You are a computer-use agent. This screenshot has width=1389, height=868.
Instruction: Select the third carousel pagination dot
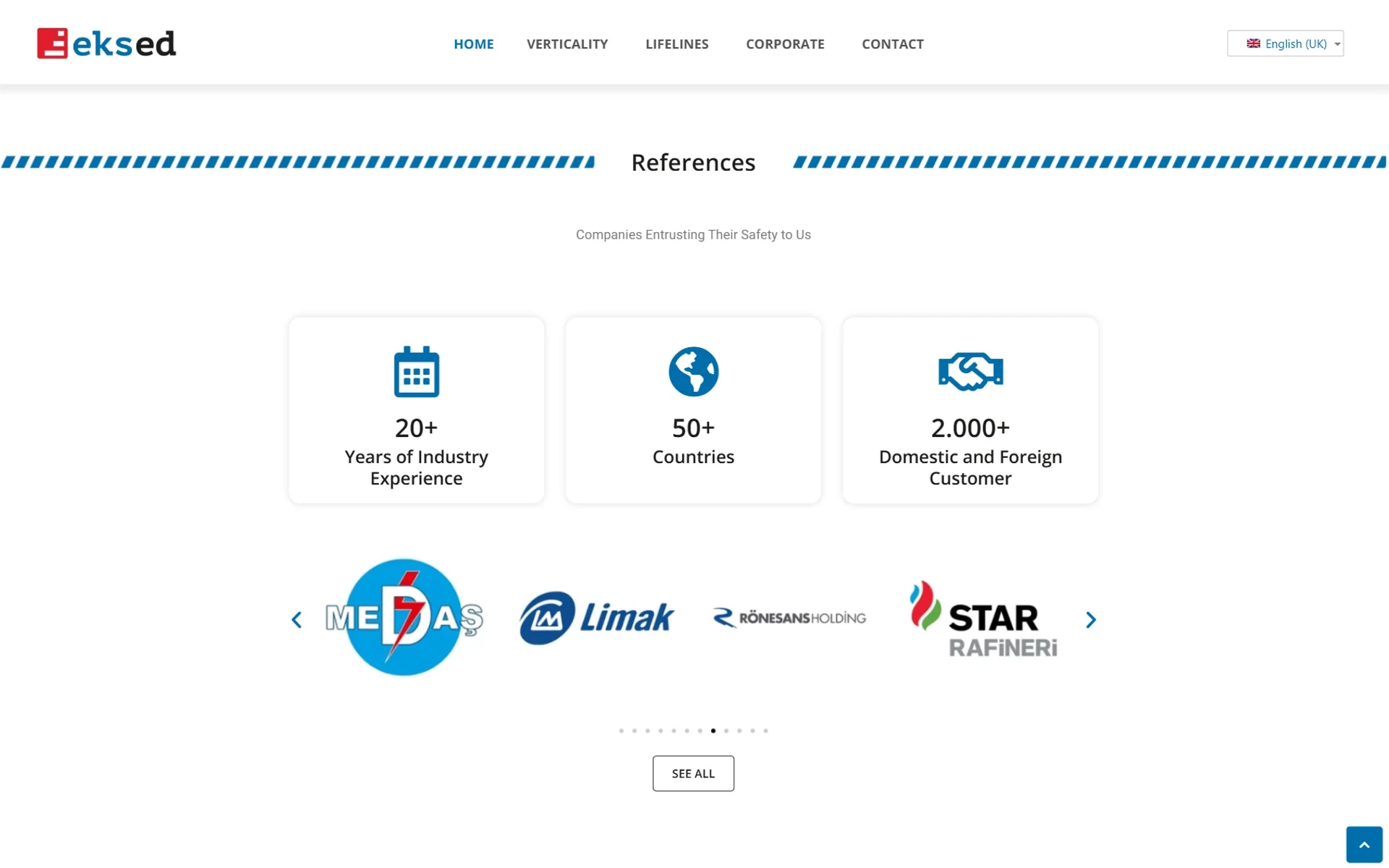click(647, 731)
